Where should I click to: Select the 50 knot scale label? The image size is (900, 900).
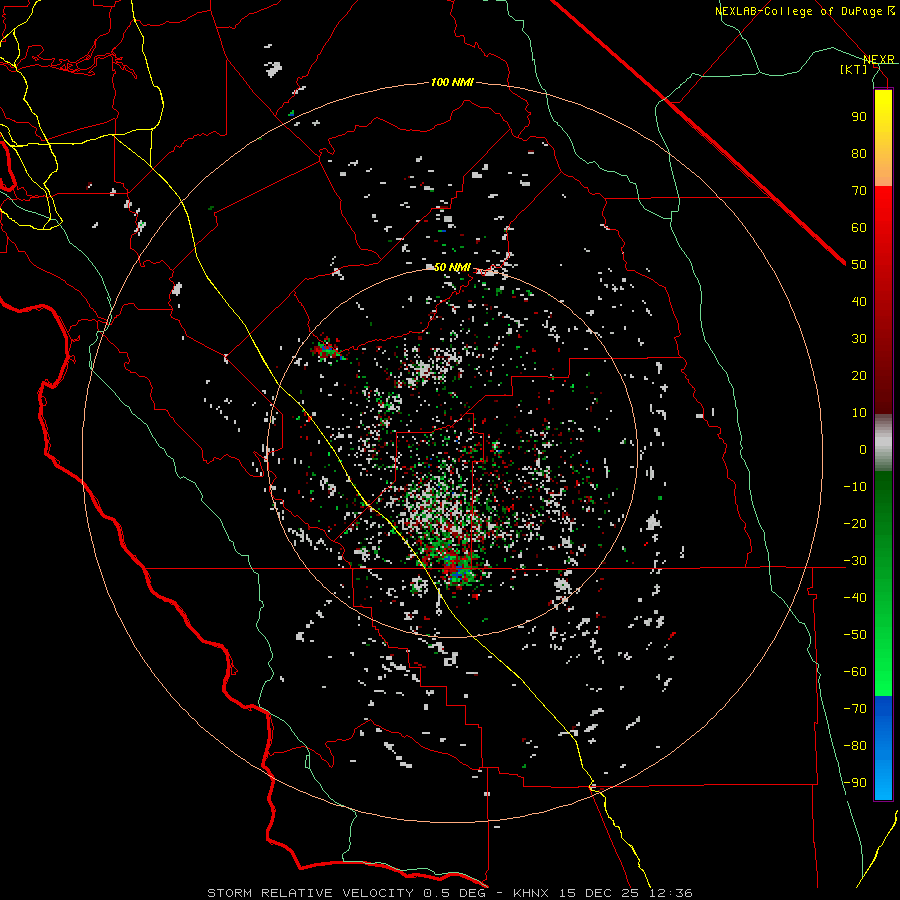pyautogui.click(x=859, y=265)
